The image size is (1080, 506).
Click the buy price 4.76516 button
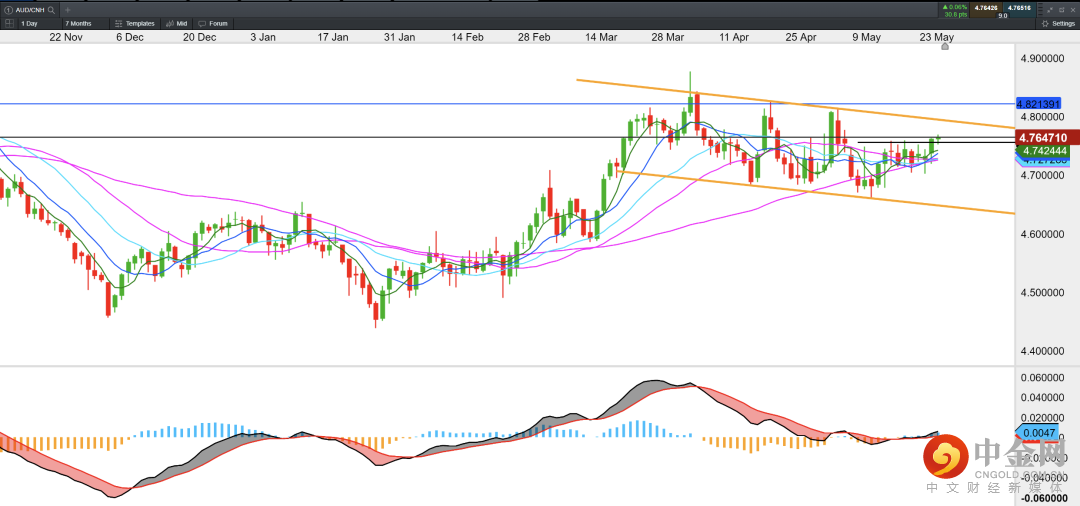(x=1019, y=8)
